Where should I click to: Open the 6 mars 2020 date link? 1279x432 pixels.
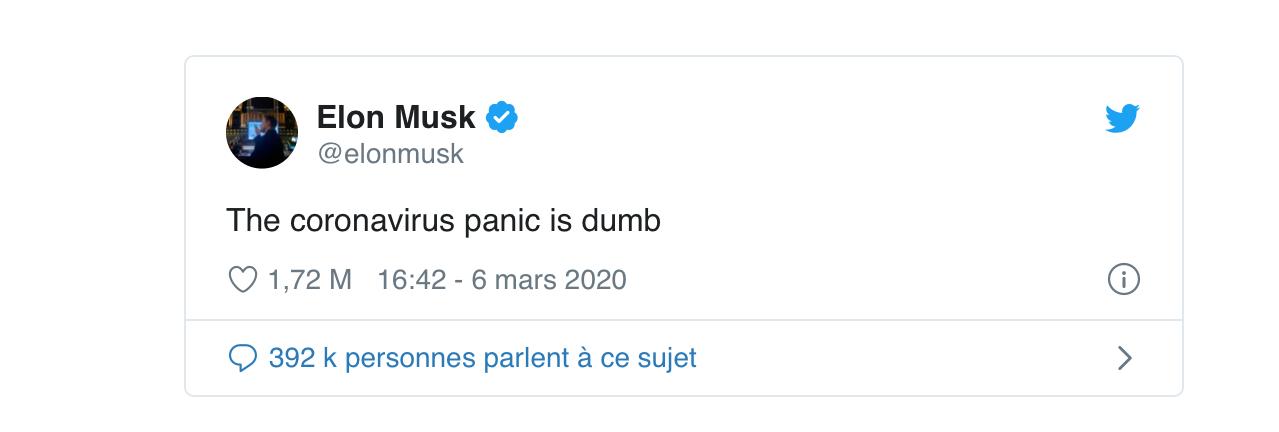pos(549,280)
